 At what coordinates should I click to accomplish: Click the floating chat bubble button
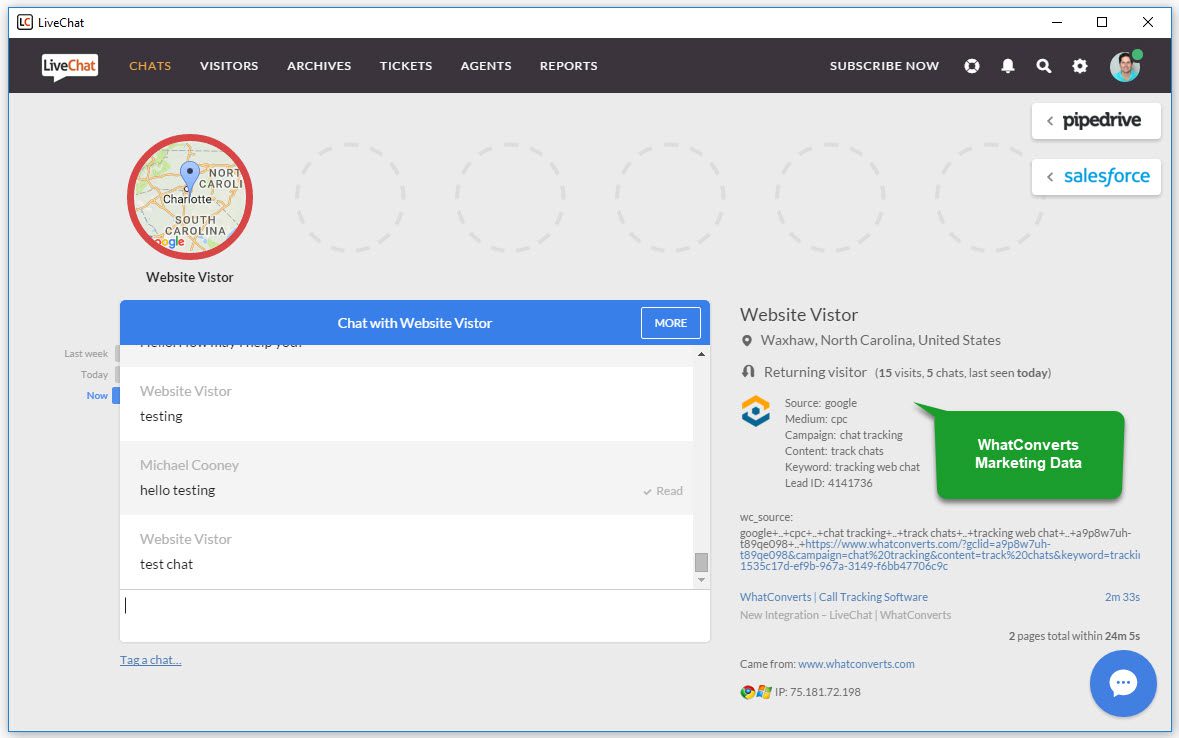pos(1123,683)
